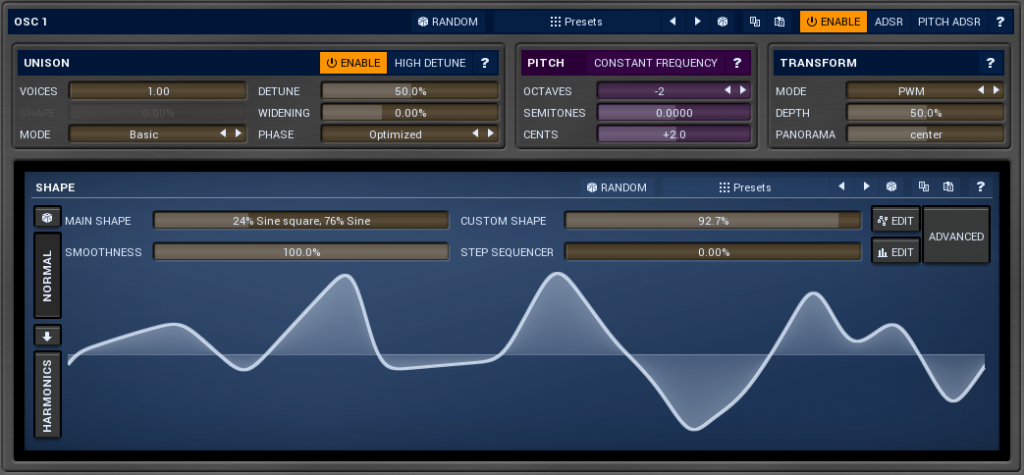Screen dimensions: 1024x475
Task: Open OSC 1 Presets menu
Action: point(576,22)
